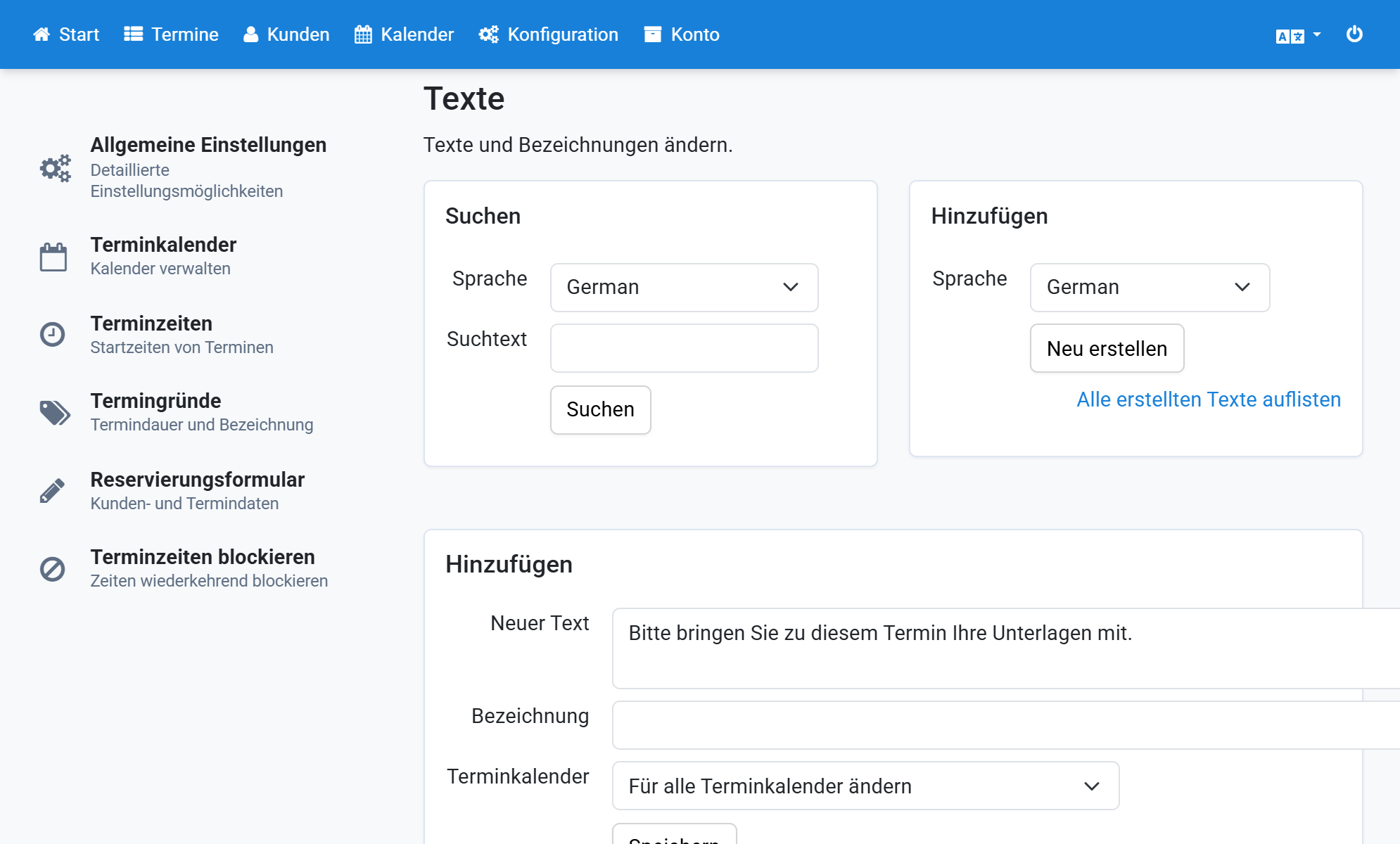This screenshot has height=844, width=1400.
Task: Click the tags icon for Termingründe
Action: tap(55, 413)
